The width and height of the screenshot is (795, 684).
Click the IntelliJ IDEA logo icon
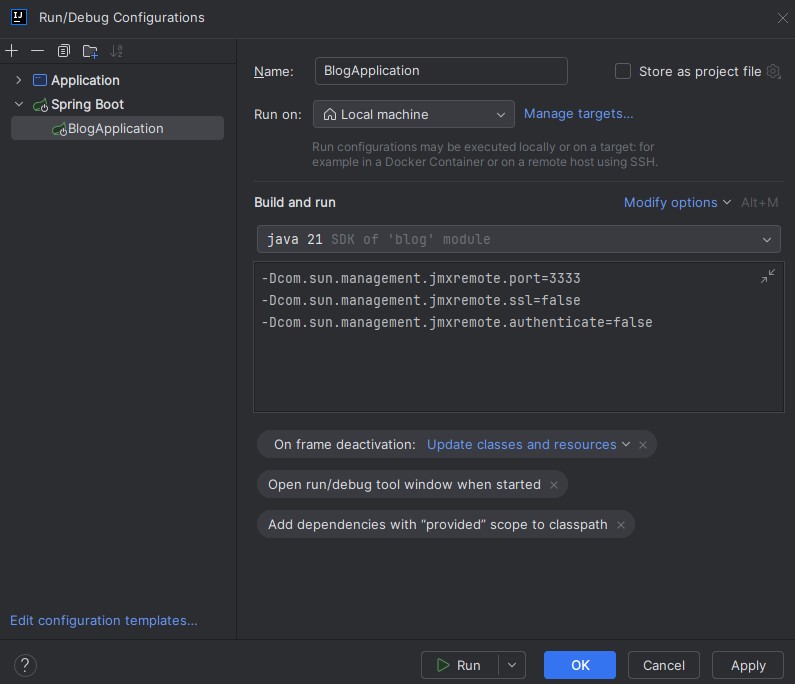19,17
